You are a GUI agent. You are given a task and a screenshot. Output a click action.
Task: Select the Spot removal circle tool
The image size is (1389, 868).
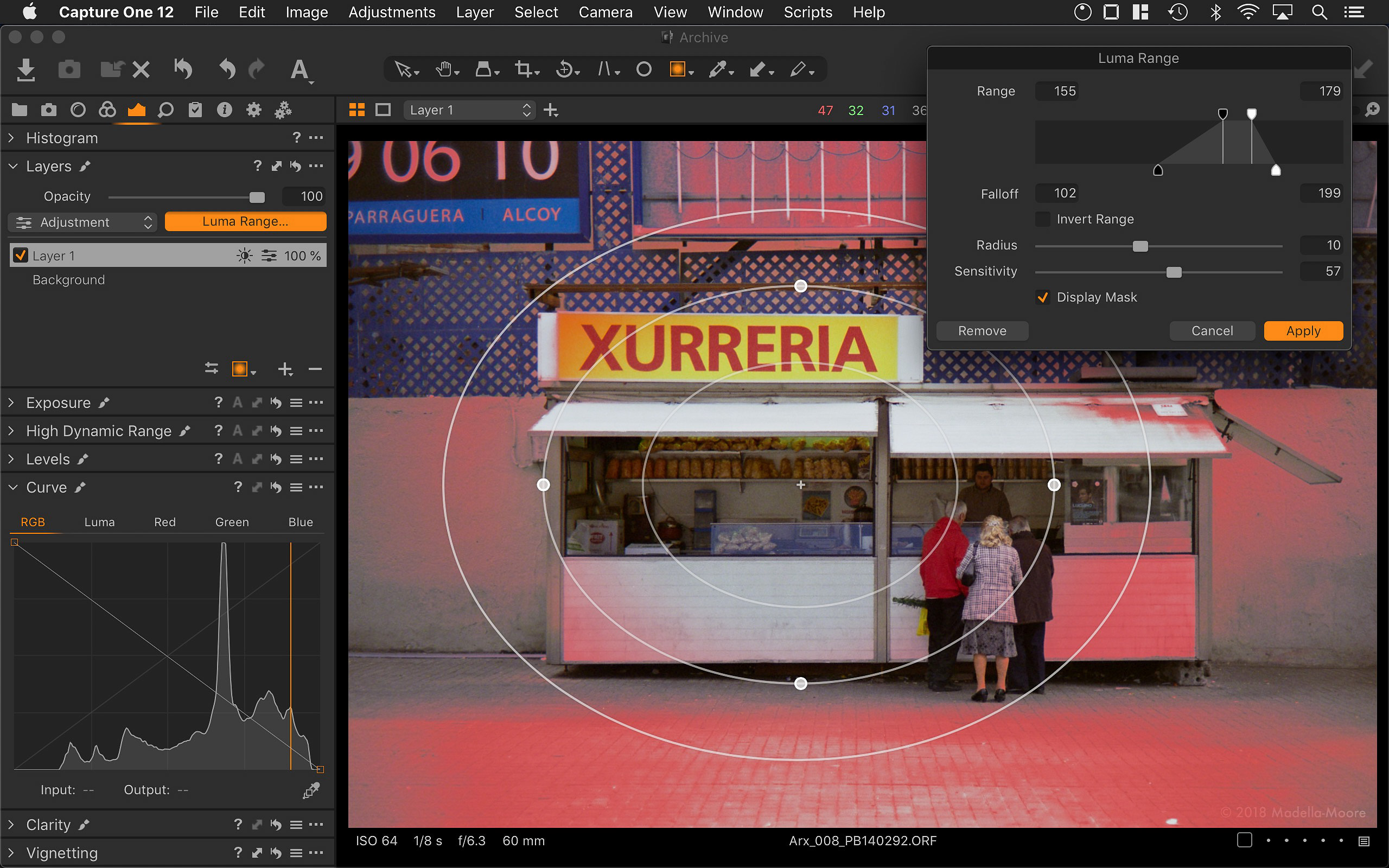(x=644, y=69)
